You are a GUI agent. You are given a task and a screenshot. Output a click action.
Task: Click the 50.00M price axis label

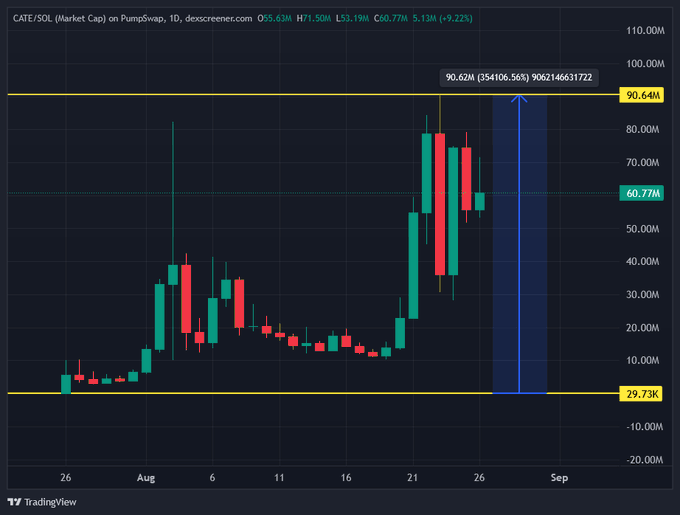tap(642, 228)
